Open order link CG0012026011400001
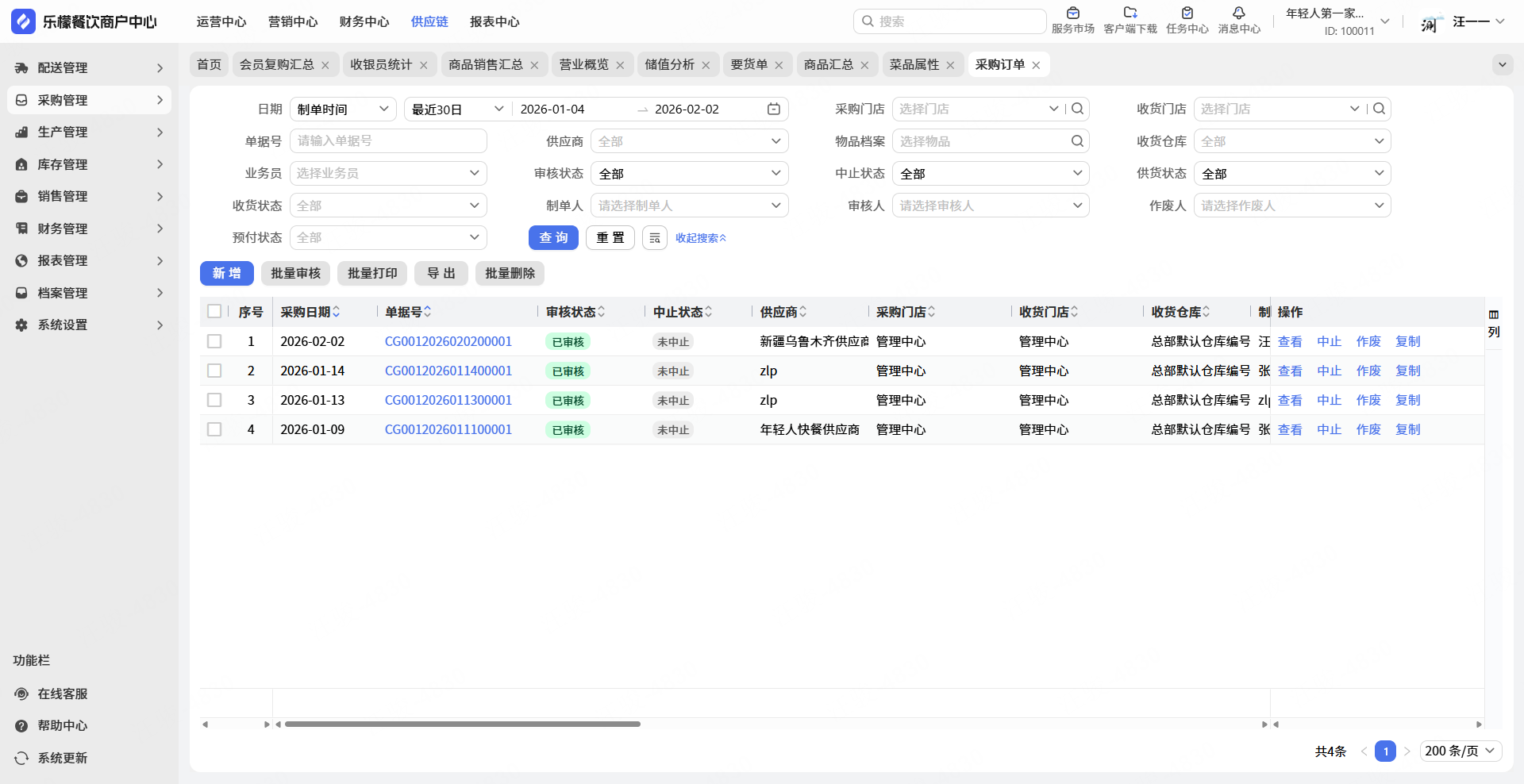The height and width of the screenshot is (784, 1524). [448, 371]
